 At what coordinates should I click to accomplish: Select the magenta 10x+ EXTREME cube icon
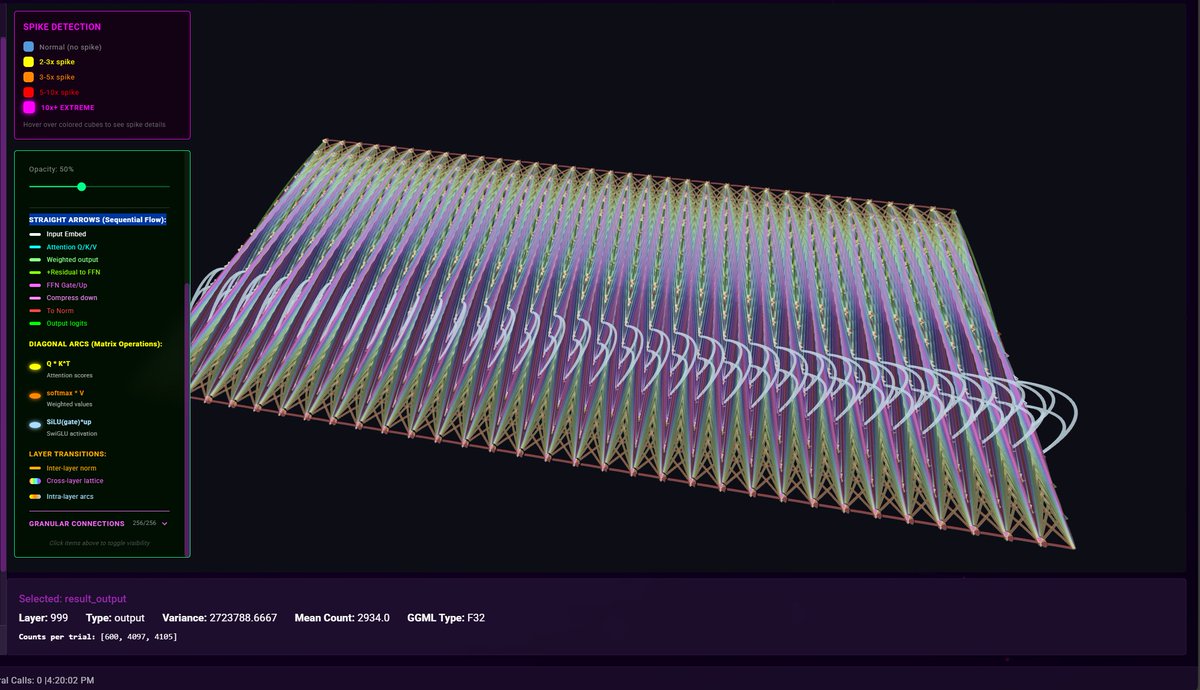[30, 107]
